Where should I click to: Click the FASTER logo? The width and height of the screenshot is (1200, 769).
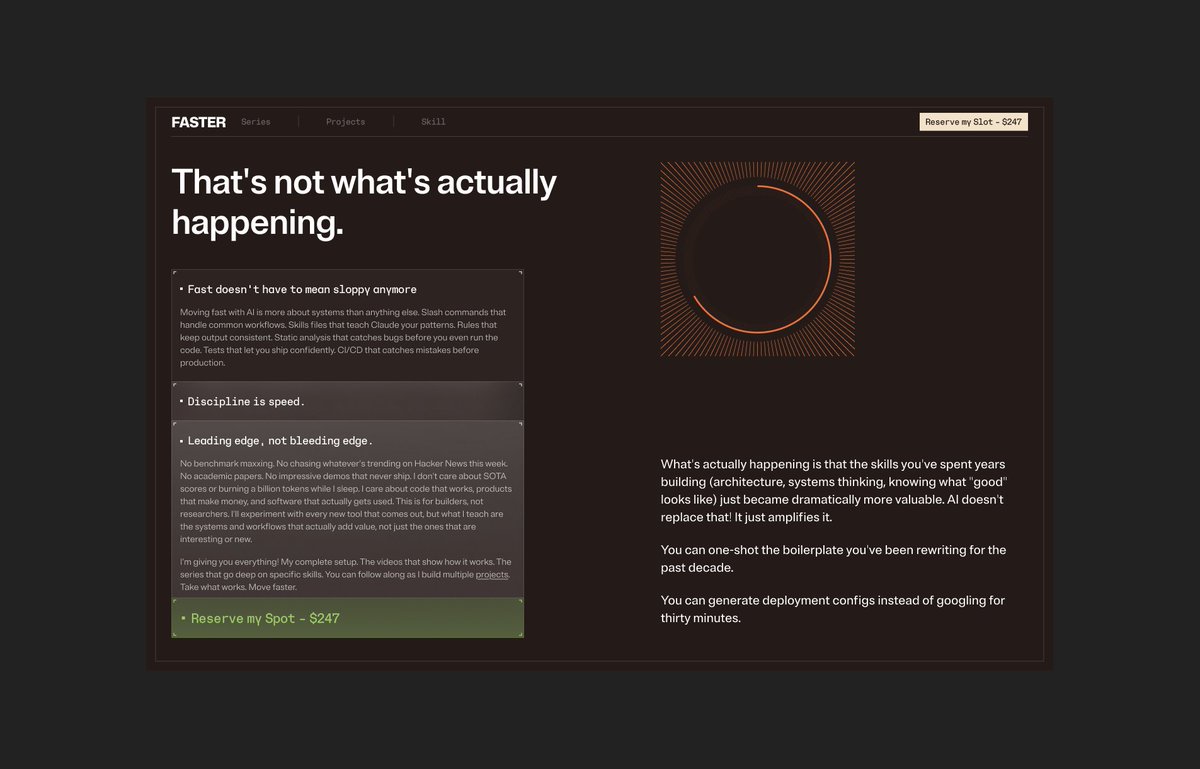[x=198, y=122]
